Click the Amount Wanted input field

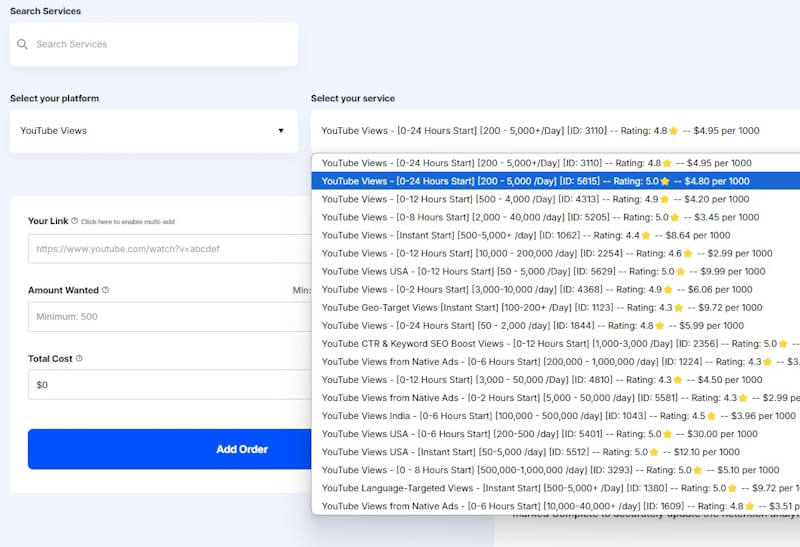click(x=170, y=317)
